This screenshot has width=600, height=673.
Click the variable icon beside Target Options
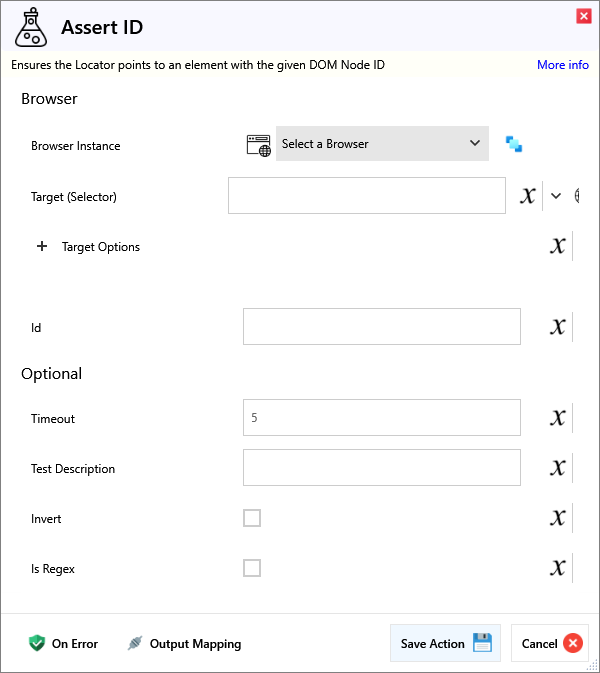point(558,246)
